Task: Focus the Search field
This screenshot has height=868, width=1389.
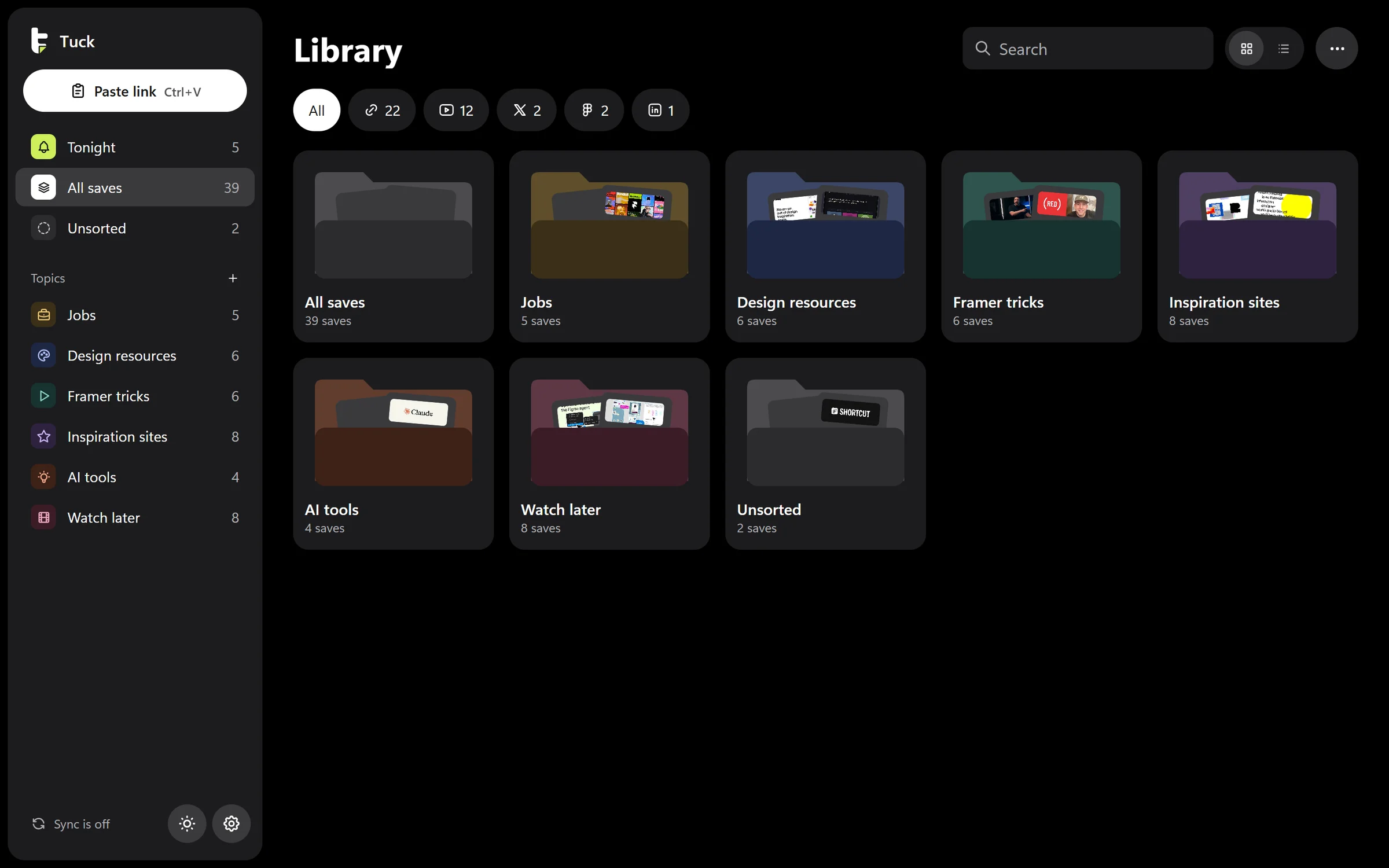Action: [x=1087, y=49]
